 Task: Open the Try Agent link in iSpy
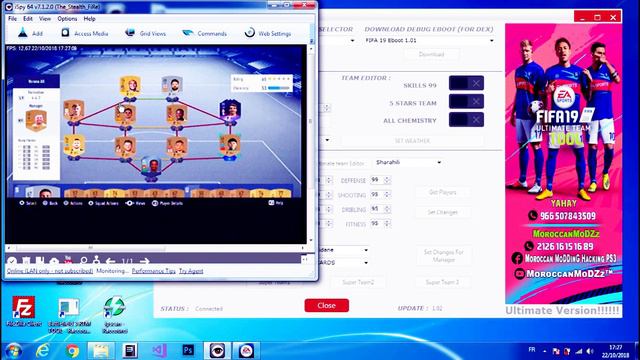[191, 271]
